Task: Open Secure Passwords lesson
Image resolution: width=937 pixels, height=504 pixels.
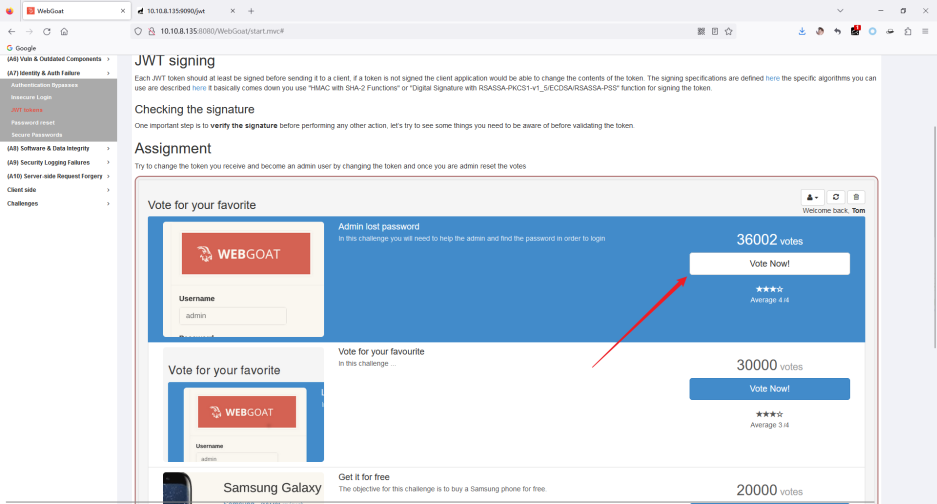Action: 36,135
